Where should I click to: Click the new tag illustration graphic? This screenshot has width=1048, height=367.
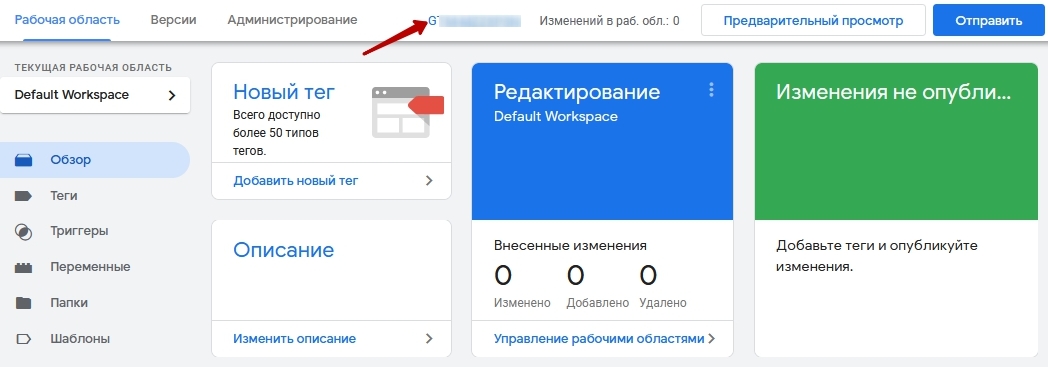point(408,112)
